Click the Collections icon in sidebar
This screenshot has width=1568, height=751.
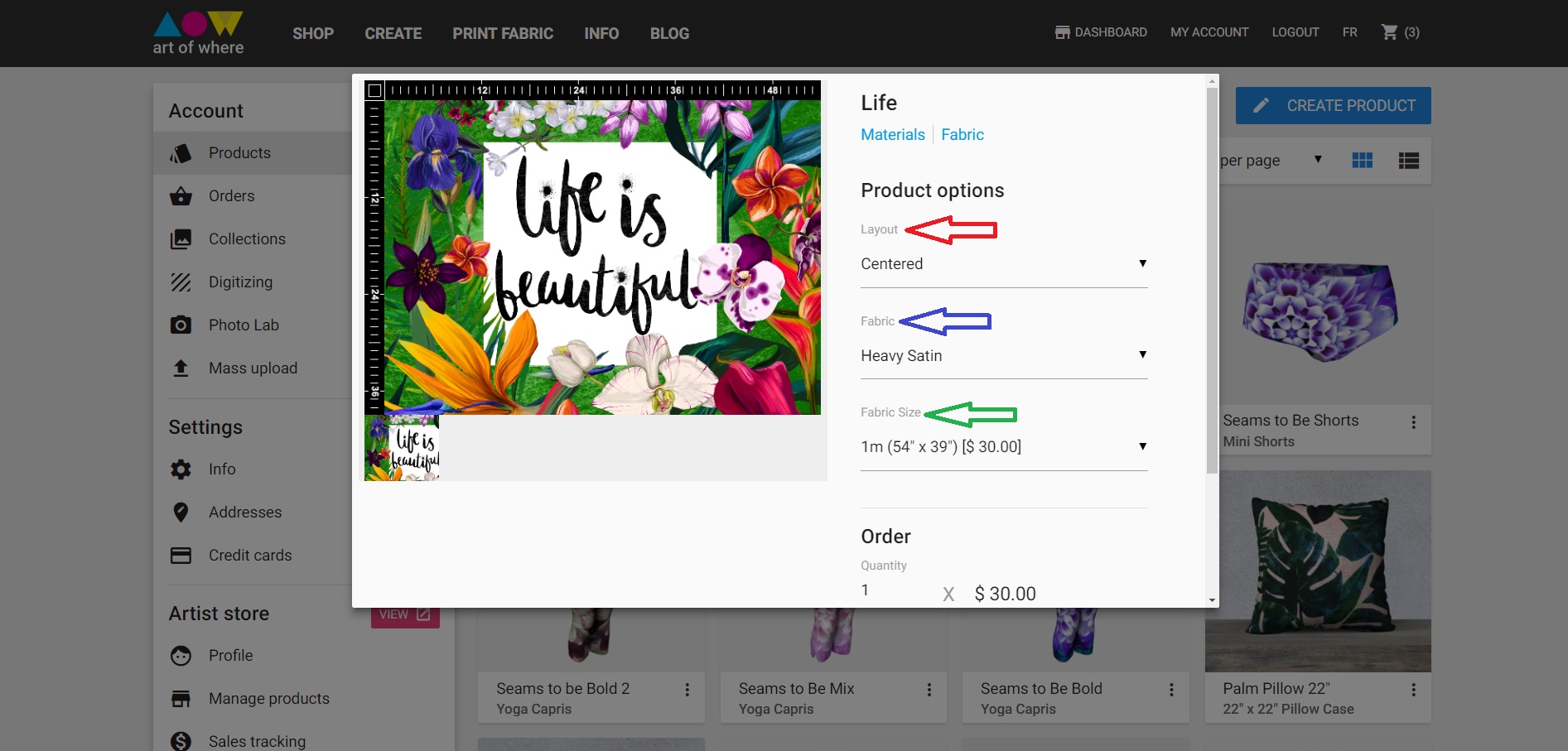click(x=181, y=239)
